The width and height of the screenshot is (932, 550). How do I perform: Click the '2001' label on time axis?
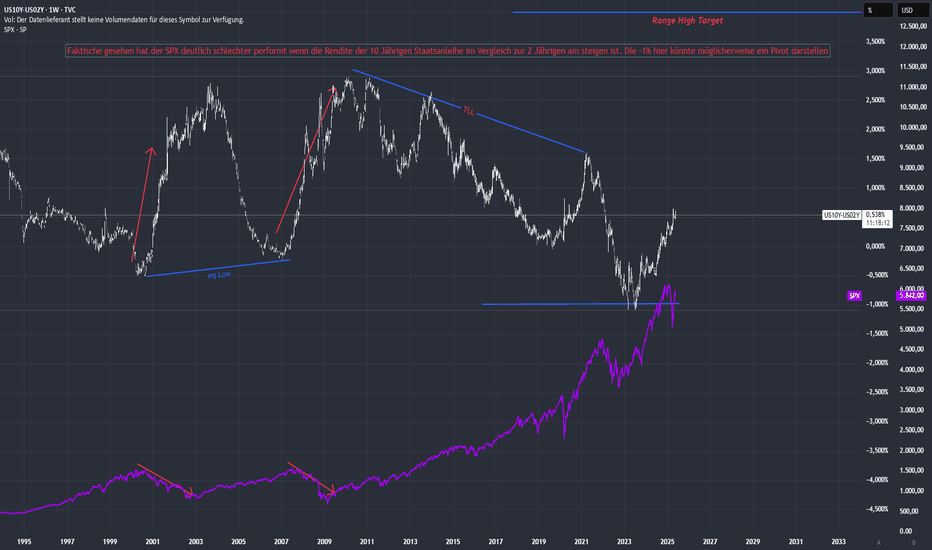pos(153,542)
